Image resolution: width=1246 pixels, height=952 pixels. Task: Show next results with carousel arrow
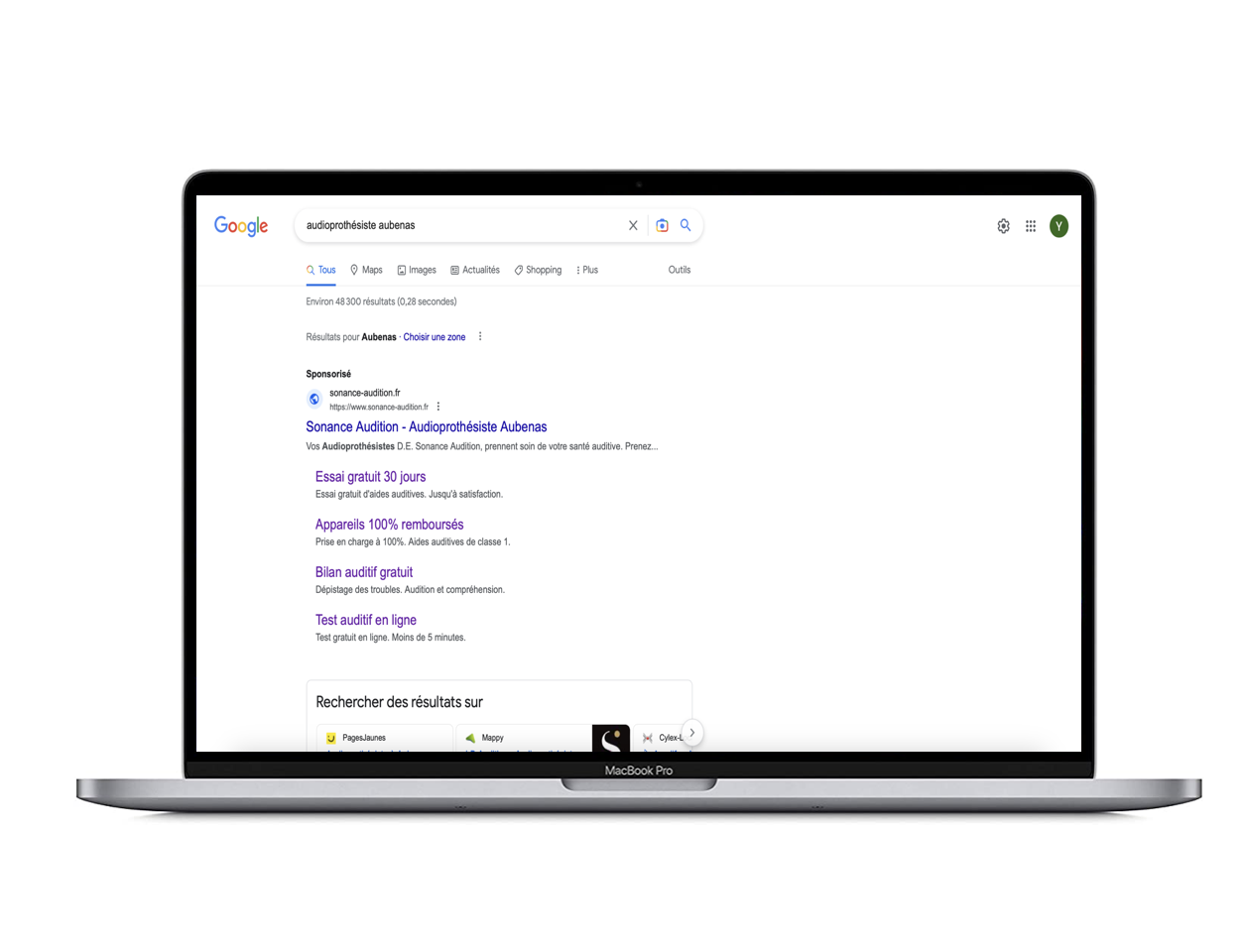coord(691,733)
